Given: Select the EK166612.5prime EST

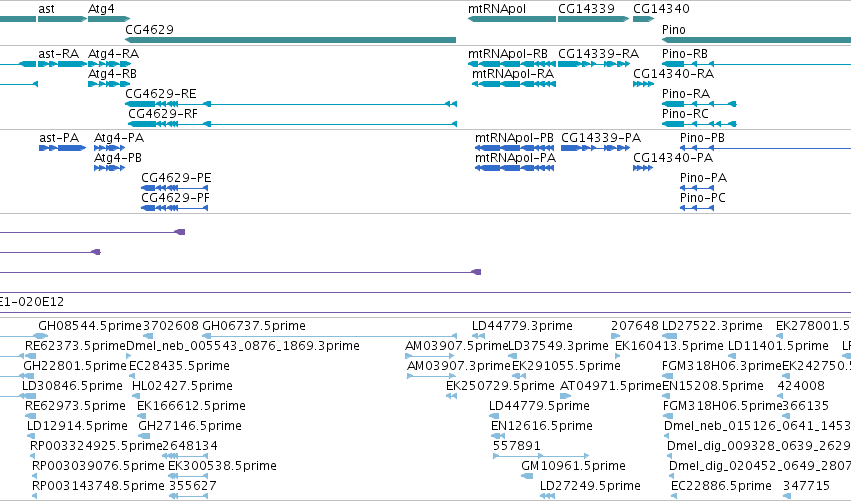Looking at the screenshot, I should pyautogui.click(x=192, y=406).
